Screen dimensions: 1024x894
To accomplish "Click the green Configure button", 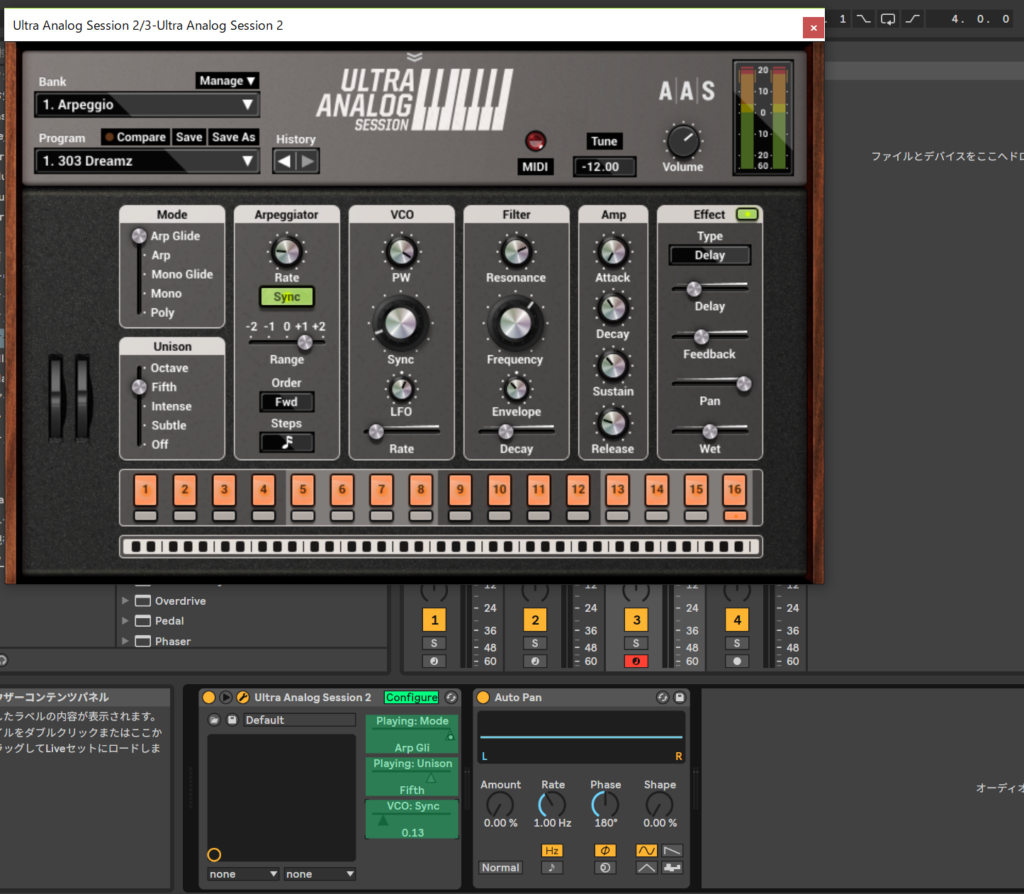I will pos(411,697).
